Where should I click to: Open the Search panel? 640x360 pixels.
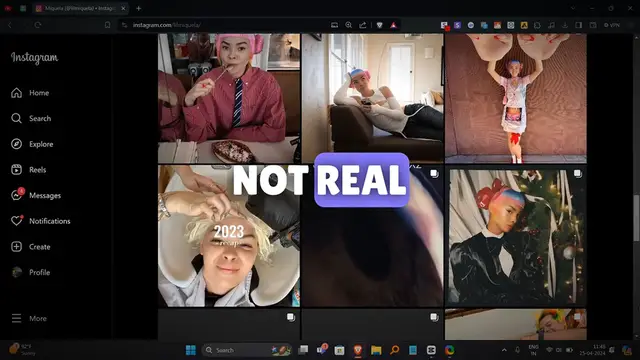[31, 119]
